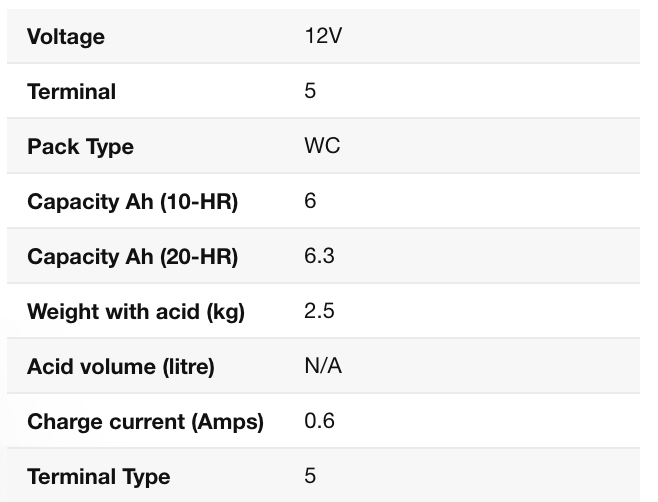The width and height of the screenshot is (658, 502).
Task: Select the value 5 beside Terminal
Action: click(x=310, y=91)
